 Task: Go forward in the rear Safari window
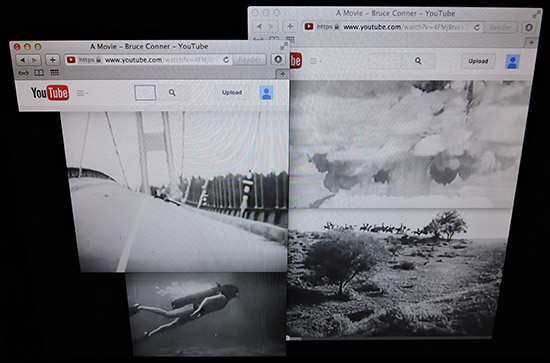[271, 27]
